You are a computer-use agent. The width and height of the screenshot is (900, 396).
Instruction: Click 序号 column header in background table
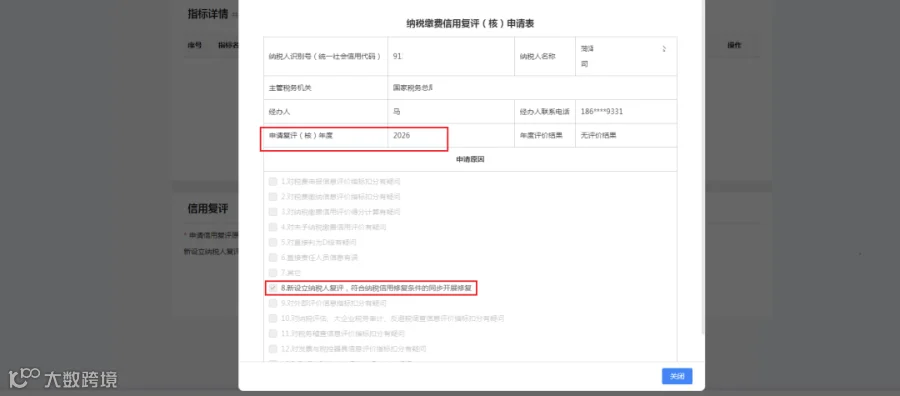tap(195, 45)
